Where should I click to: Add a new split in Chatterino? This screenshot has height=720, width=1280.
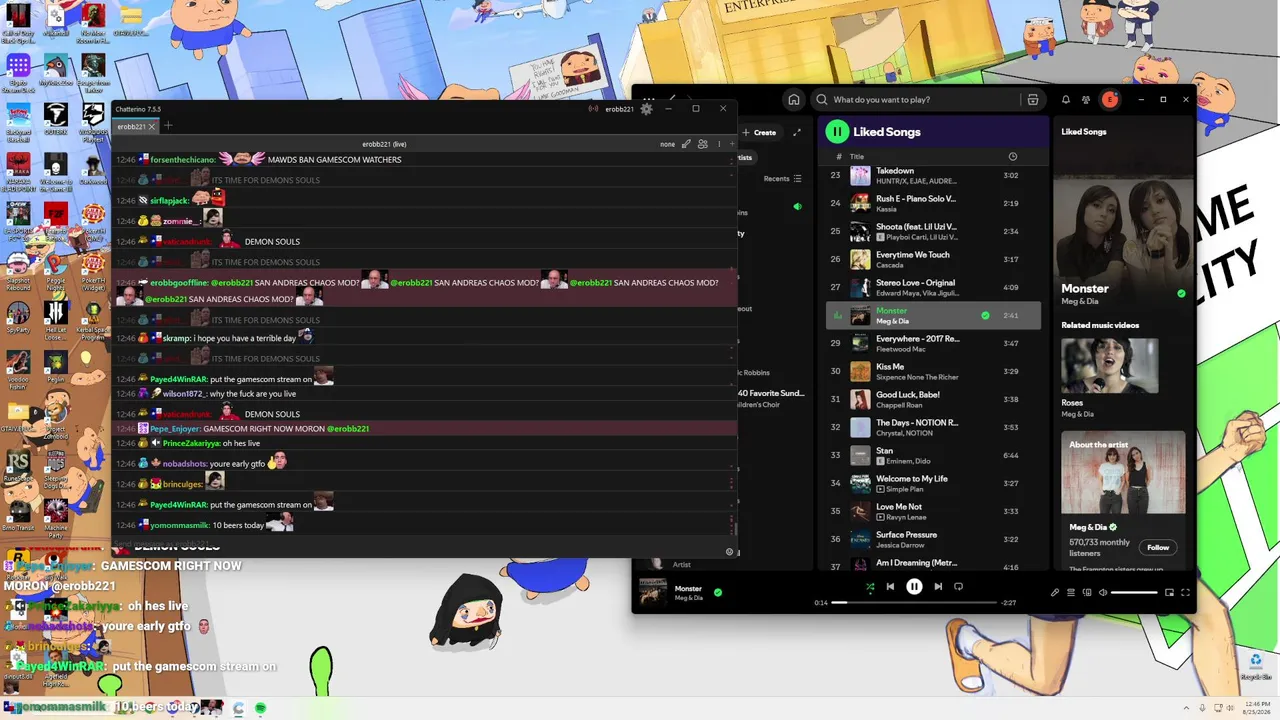(732, 144)
